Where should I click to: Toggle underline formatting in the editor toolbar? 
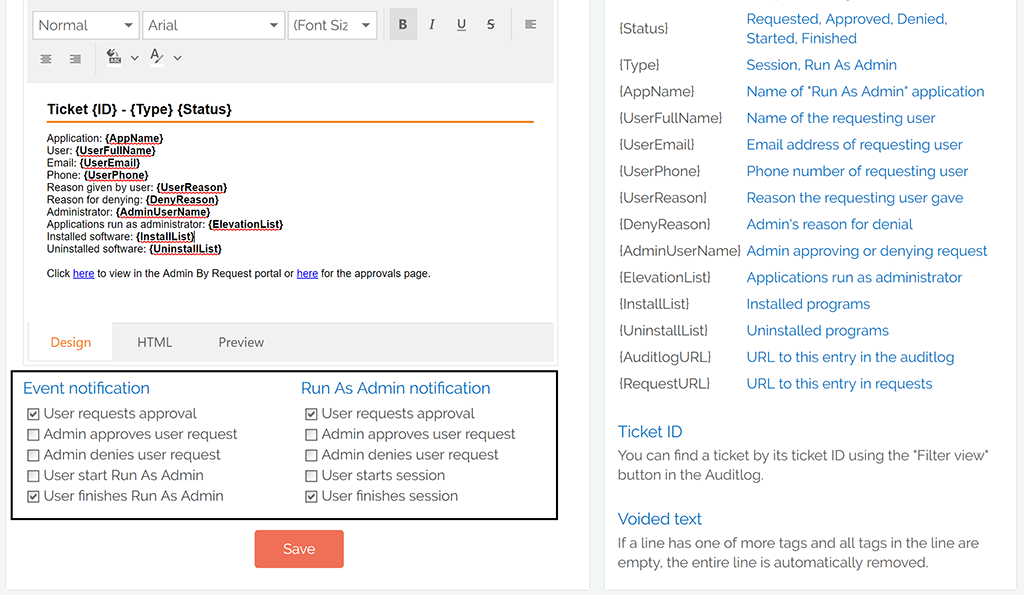[x=461, y=25]
